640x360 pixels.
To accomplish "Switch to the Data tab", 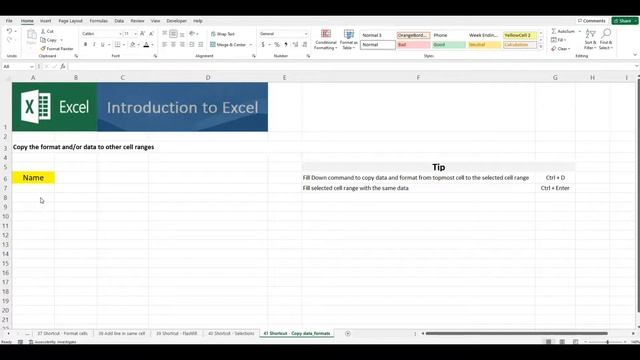I will point(119,21).
